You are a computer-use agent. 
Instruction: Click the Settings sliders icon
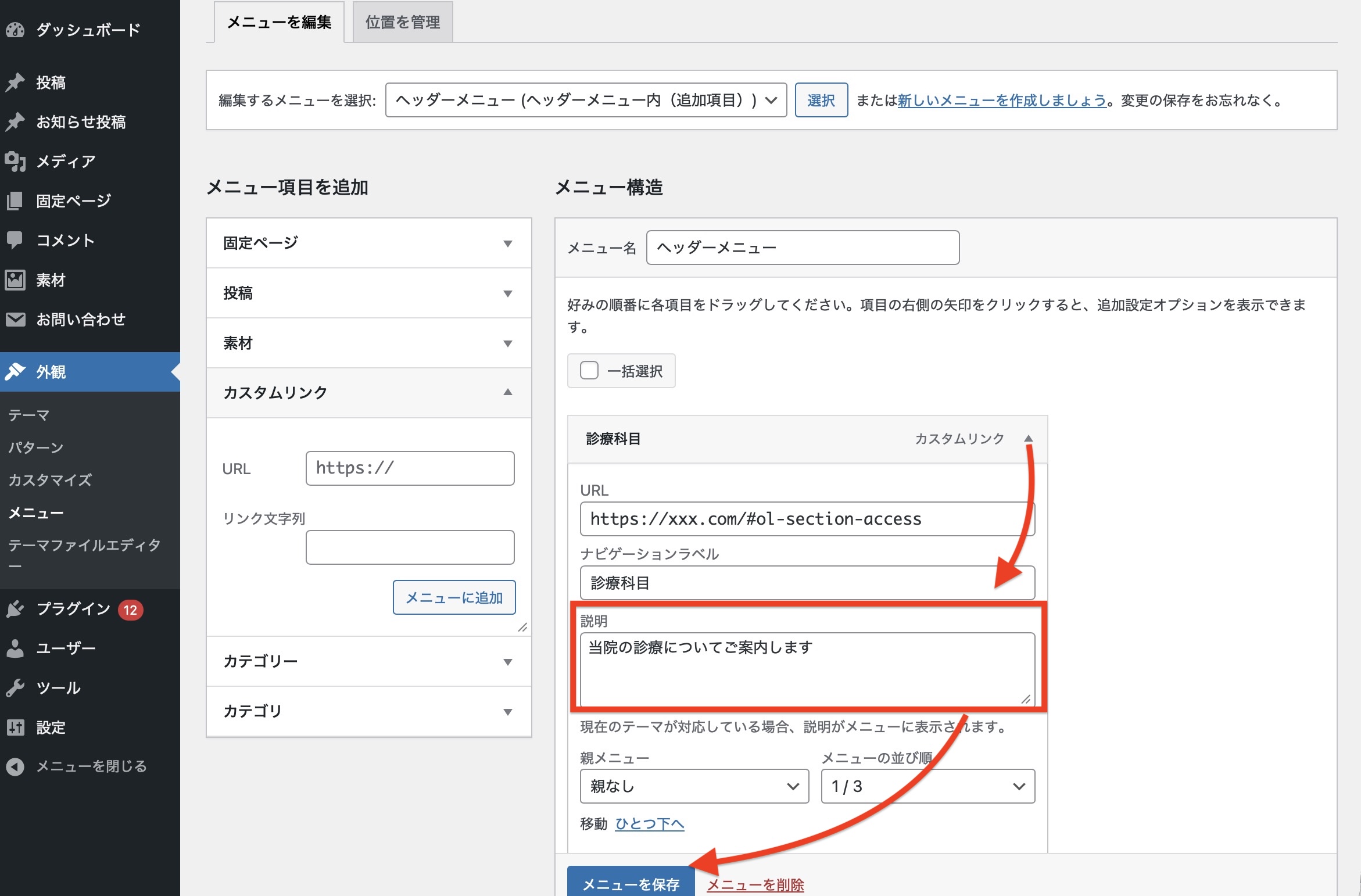tap(16, 727)
